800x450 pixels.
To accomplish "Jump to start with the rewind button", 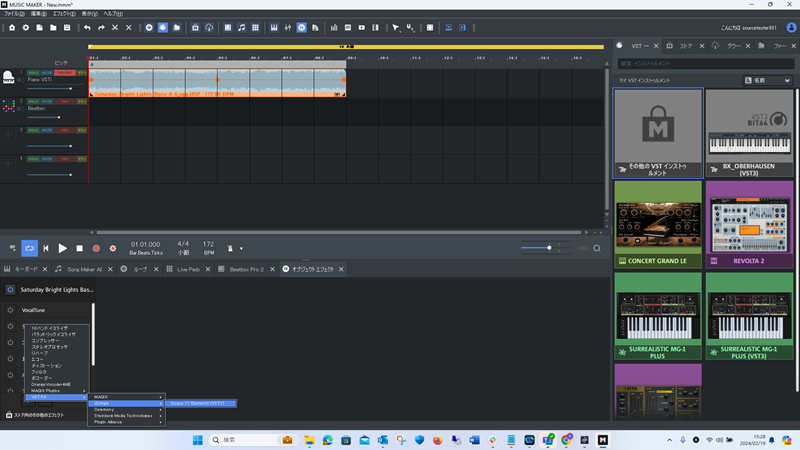I will pos(46,248).
